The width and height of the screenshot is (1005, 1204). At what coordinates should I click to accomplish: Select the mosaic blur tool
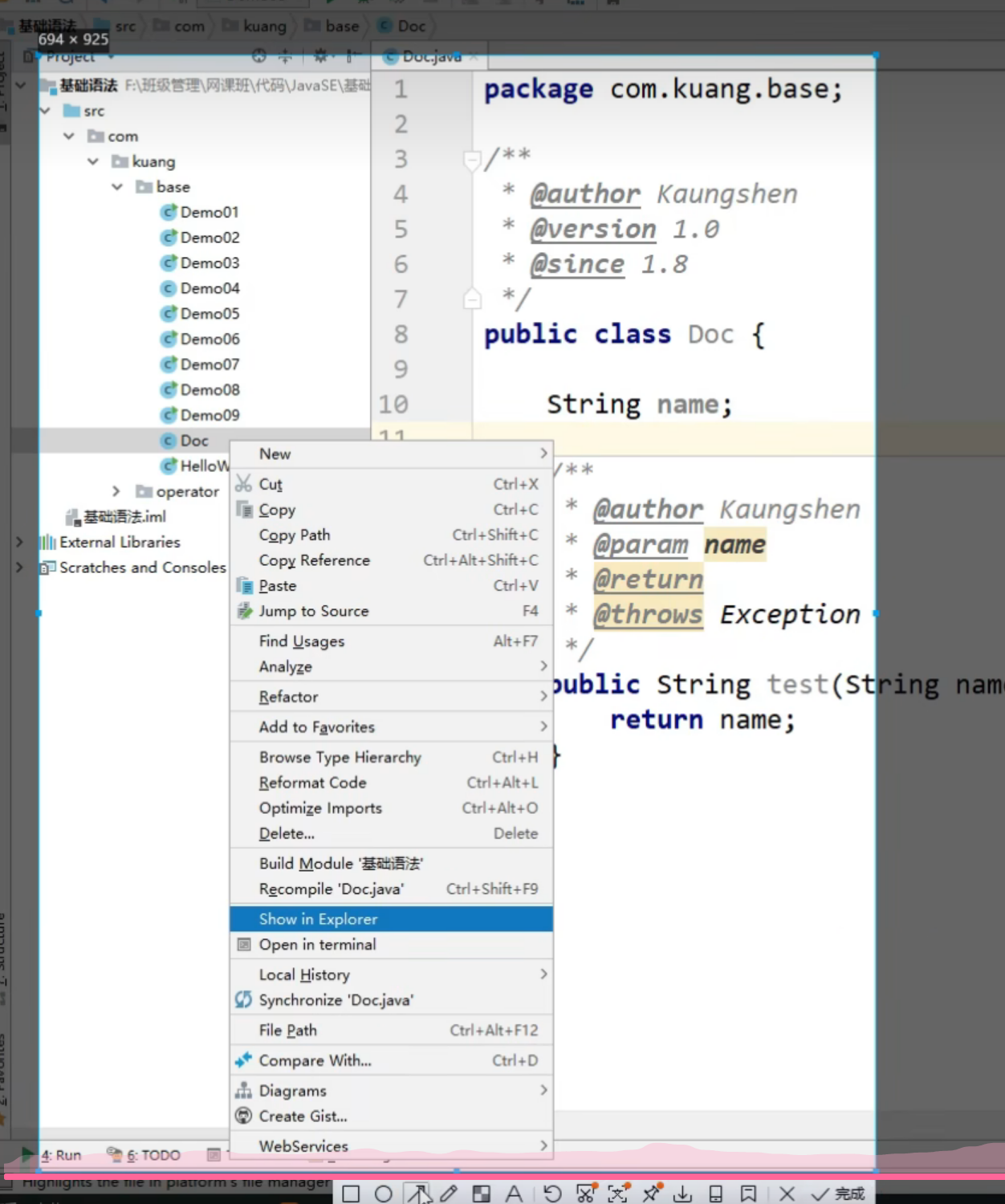482,1194
